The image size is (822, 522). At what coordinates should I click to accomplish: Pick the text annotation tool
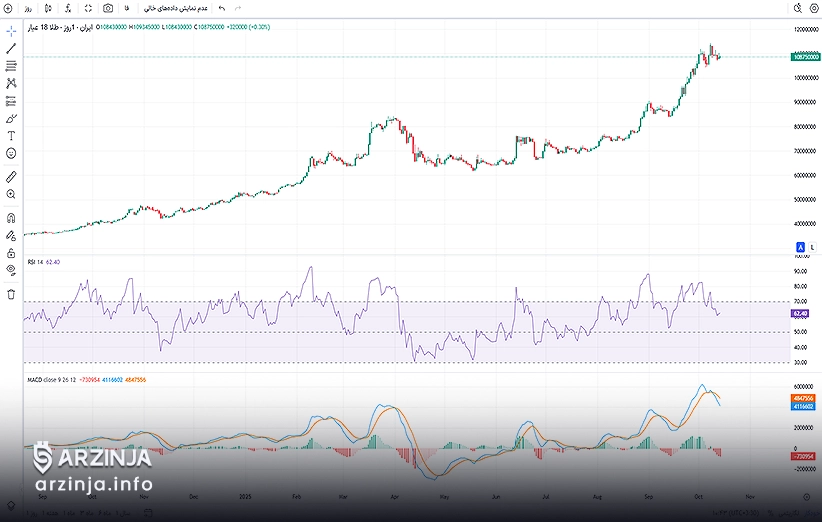pyautogui.click(x=11, y=135)
